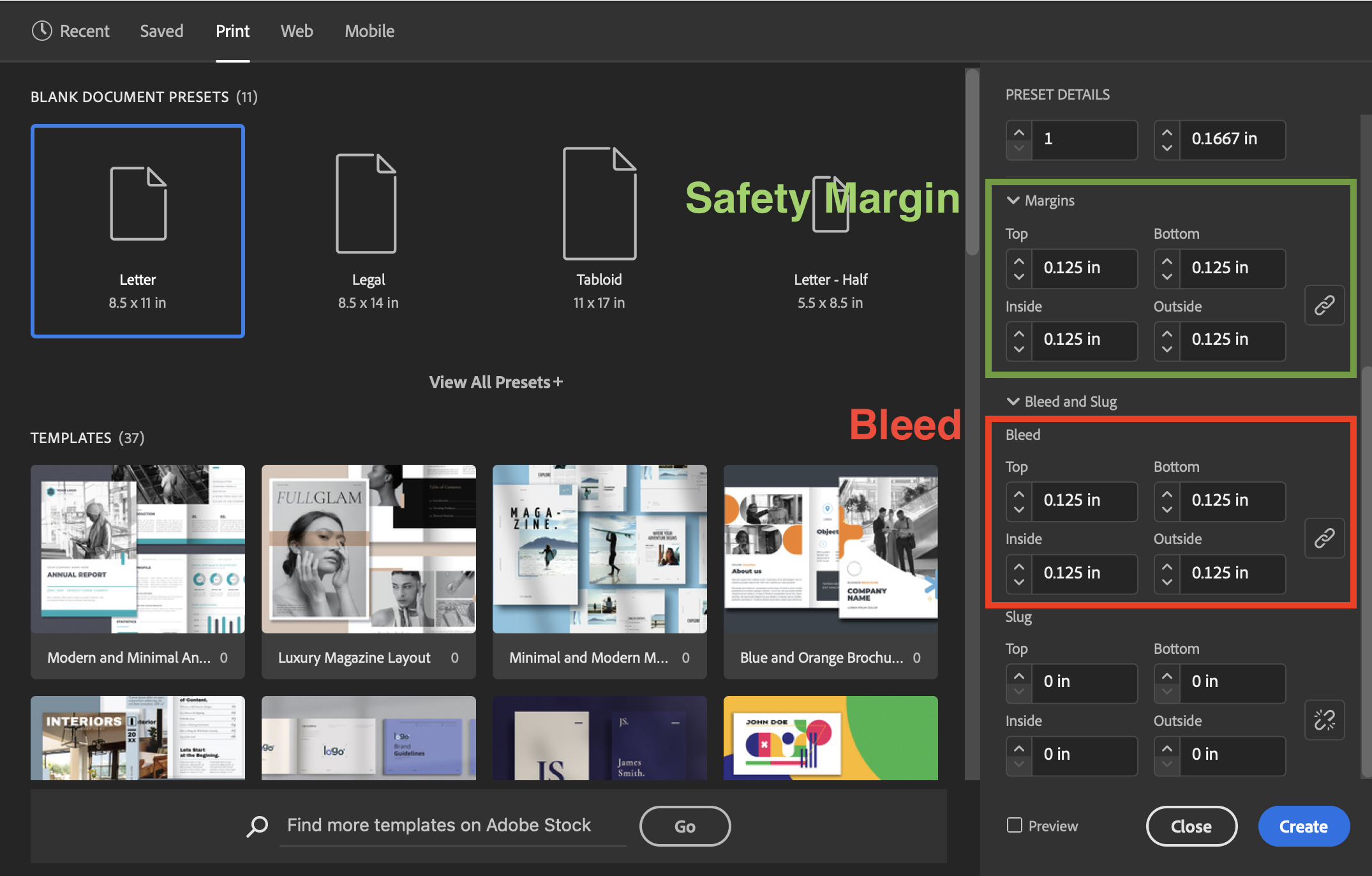Select the Legal page preset icon

point(366,204)
